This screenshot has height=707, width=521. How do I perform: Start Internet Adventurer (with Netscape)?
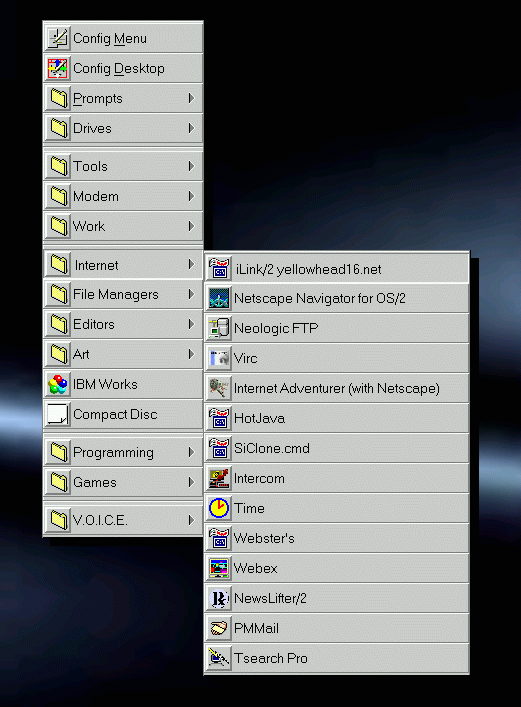pyautogui.click(x=337, y=388)
